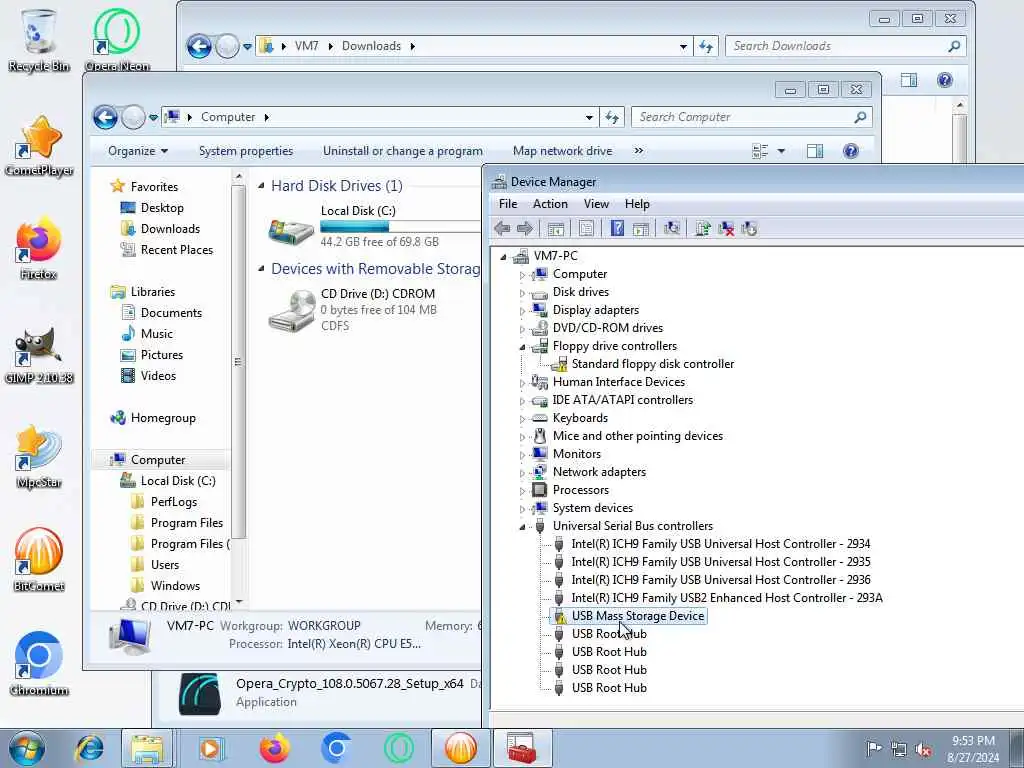Open Firefox from taskbar
Image resolution: width=1024 pixels, height=768 pixels.
[274, 748]
